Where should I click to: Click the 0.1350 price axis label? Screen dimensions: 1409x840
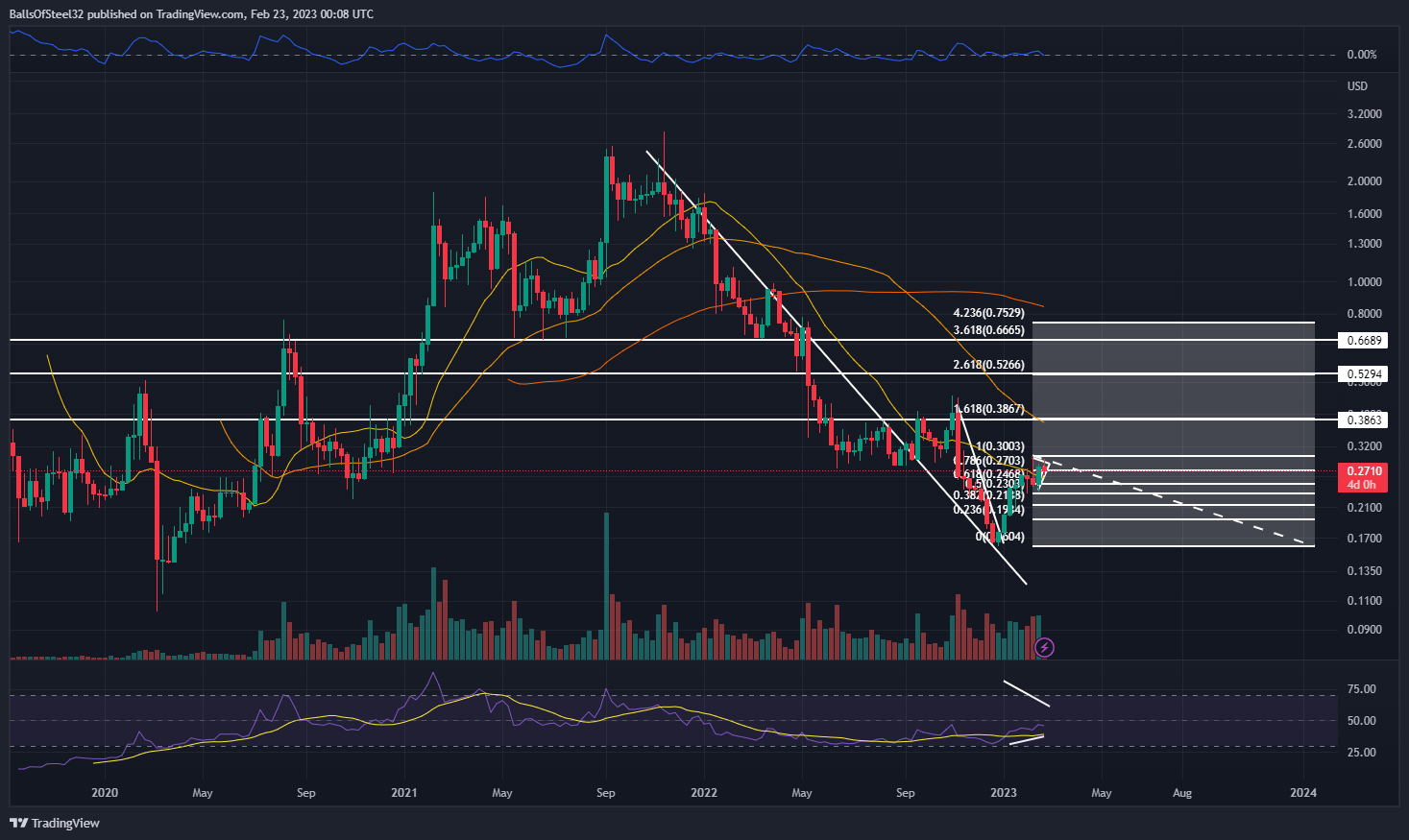click(x=1365, y=571)
